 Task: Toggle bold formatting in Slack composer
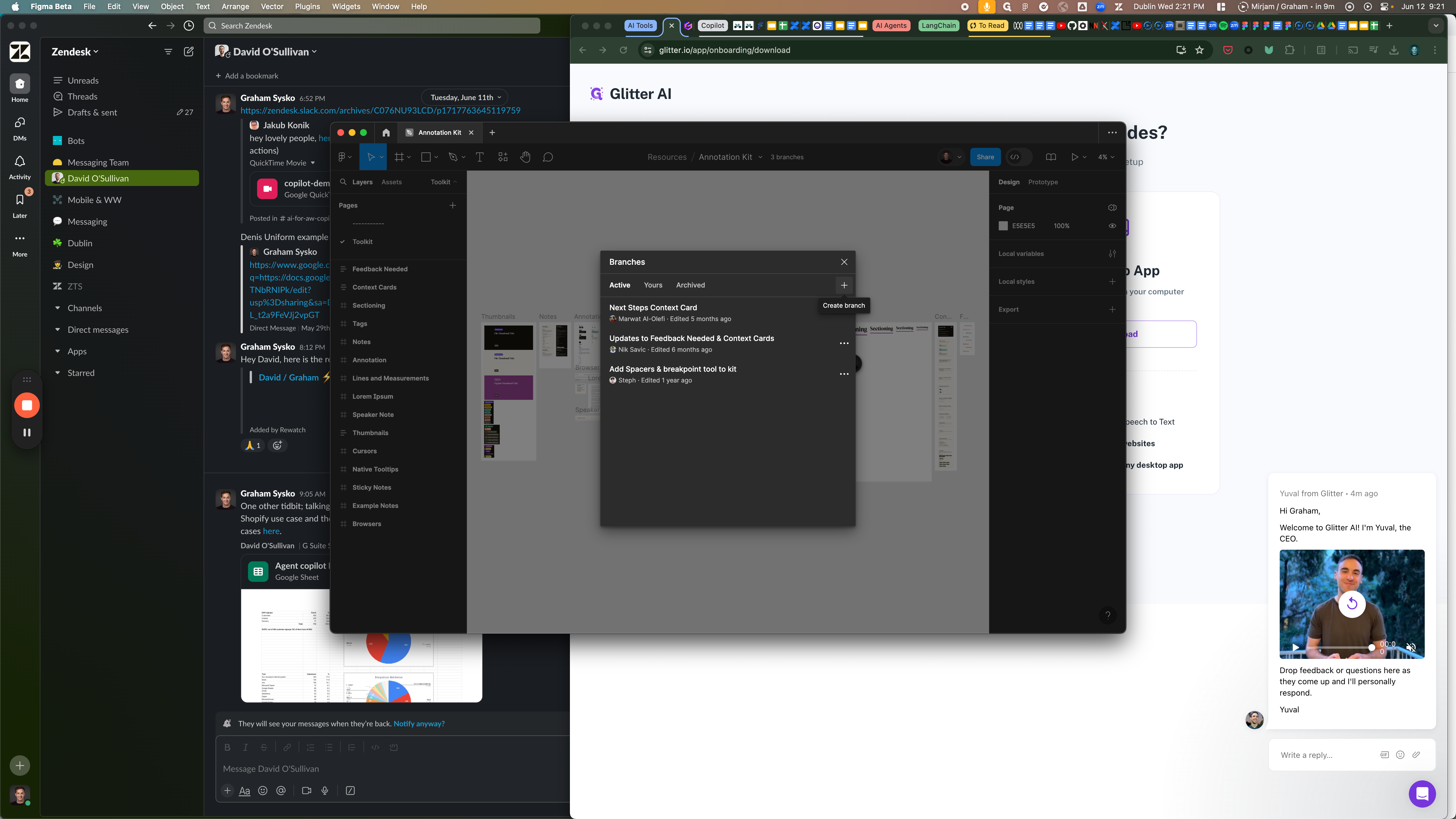[x=227, y=747]
